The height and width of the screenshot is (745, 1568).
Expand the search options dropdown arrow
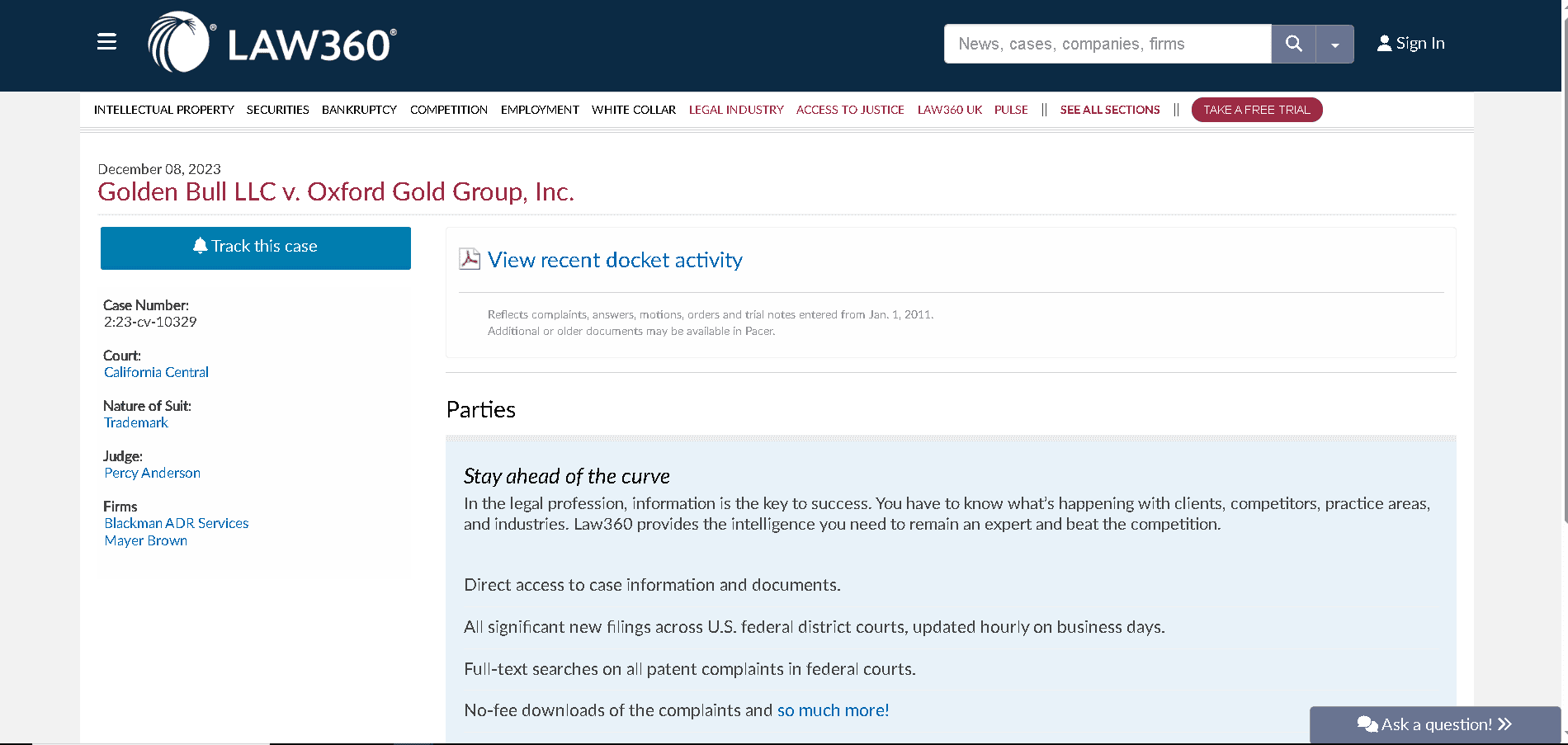coord(1334,44)
